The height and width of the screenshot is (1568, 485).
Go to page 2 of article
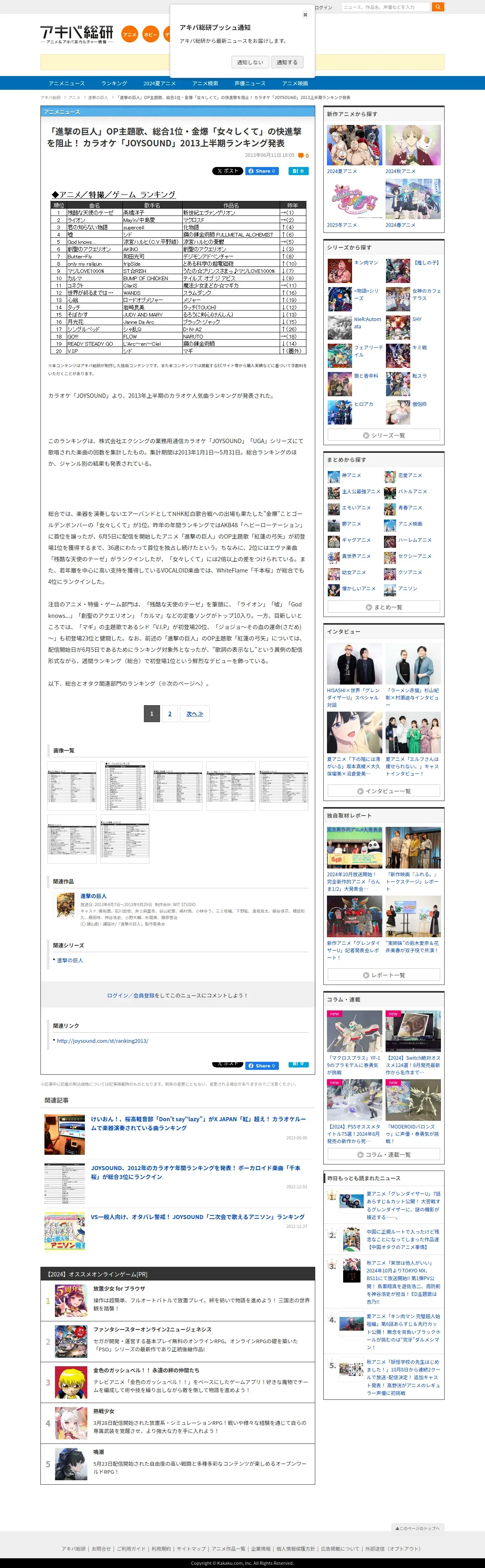[x=170, y=713]
